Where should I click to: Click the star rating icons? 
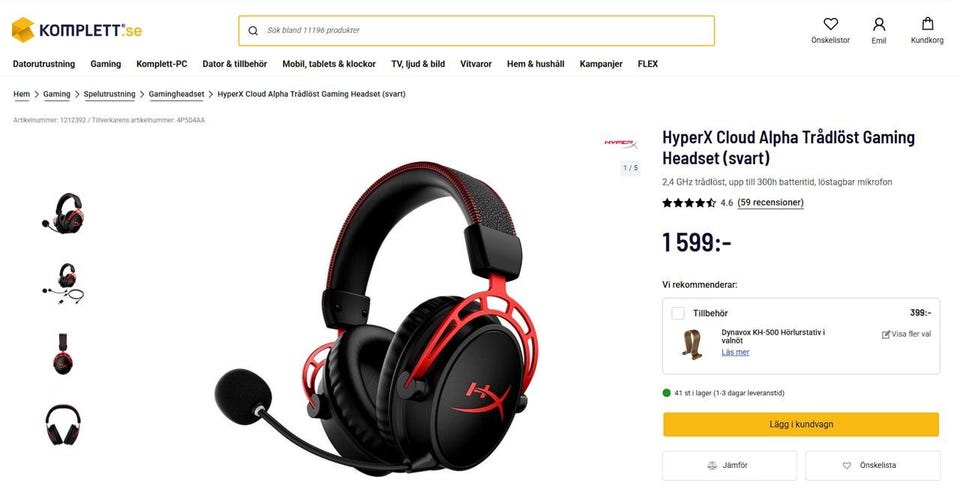coord(689,203)
